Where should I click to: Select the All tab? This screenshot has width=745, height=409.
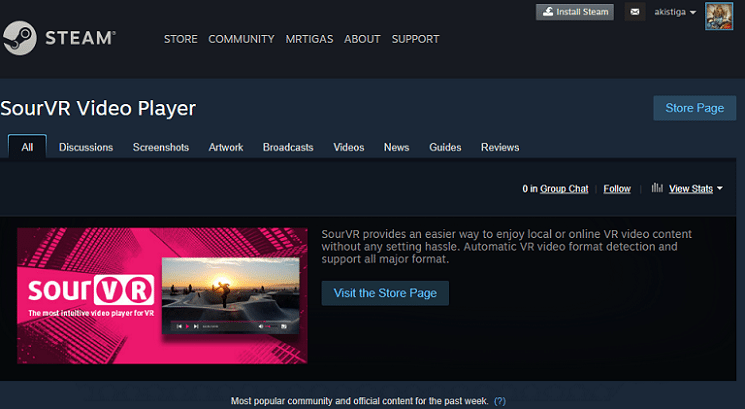click(x=27, y=147)
